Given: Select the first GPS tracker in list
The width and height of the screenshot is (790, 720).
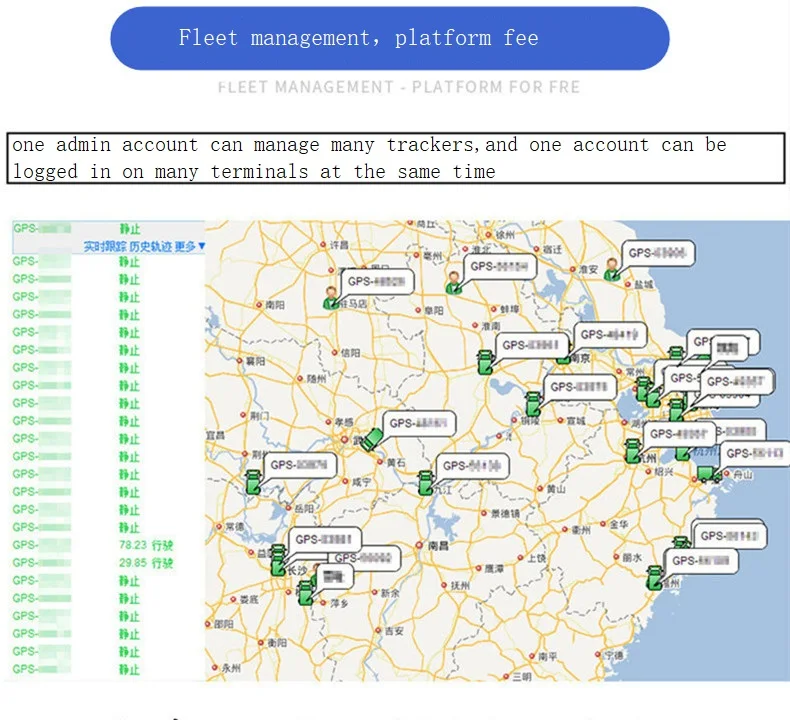Looking at the screenshot, I should pos(60,229).
